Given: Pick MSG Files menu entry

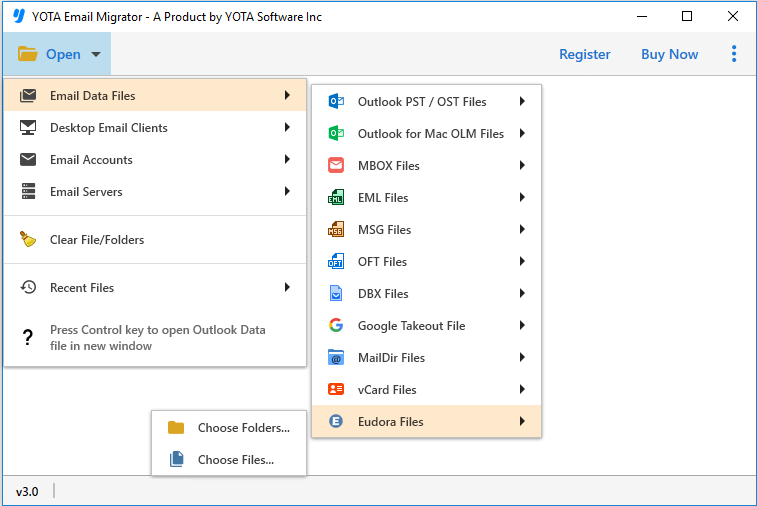Looking at the screenshot, I should 426,229.
